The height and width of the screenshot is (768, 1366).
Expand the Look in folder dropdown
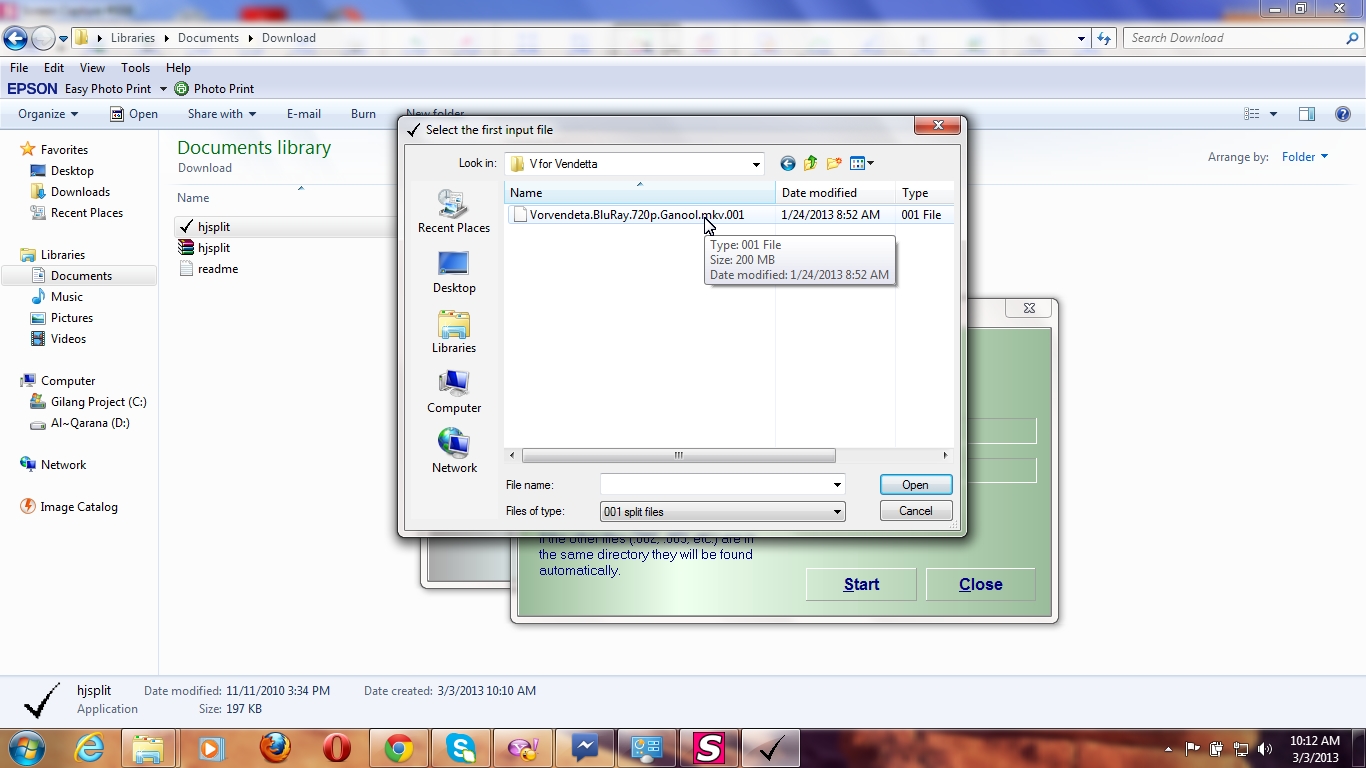[756, 164]
